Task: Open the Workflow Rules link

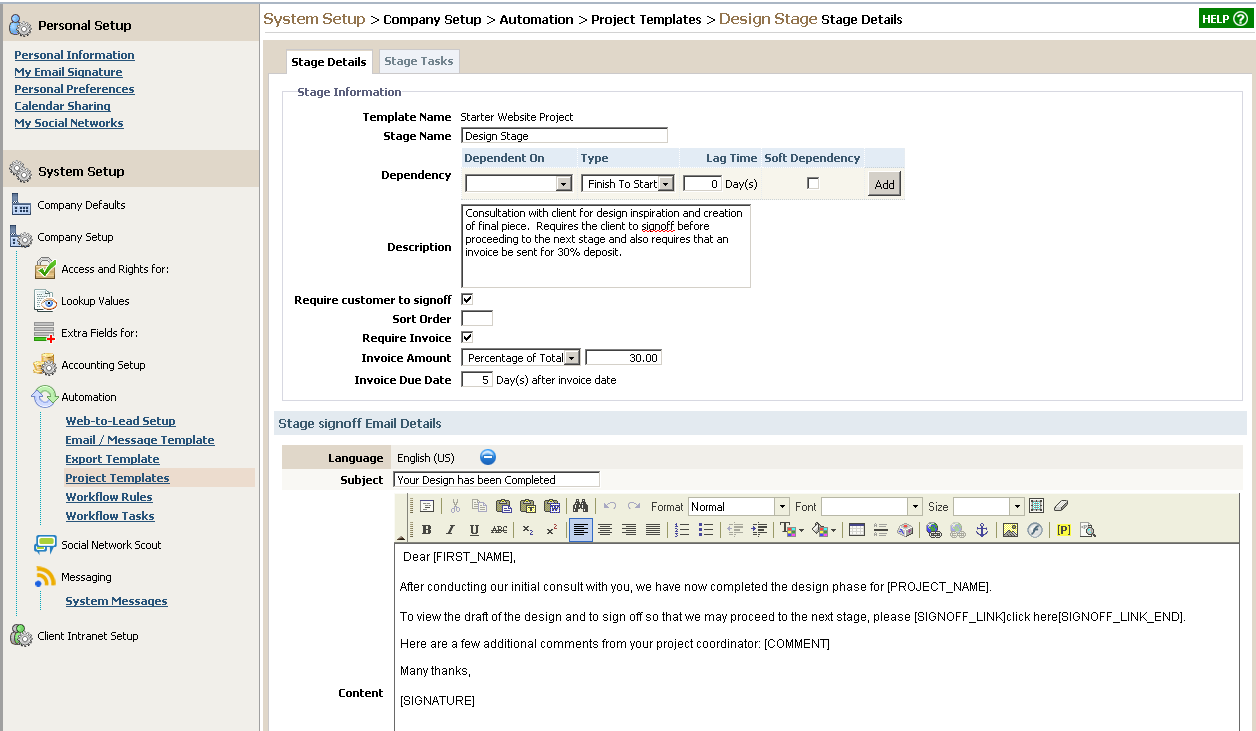Action: coord(109,496)
